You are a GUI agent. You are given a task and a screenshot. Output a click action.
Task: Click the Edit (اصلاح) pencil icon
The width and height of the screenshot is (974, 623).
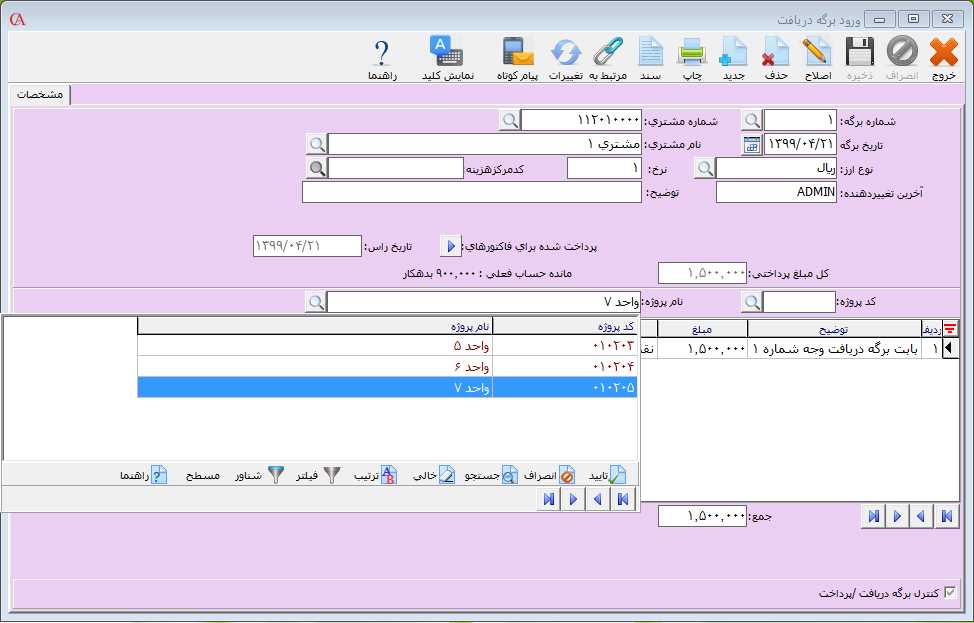tap(817, 57)
